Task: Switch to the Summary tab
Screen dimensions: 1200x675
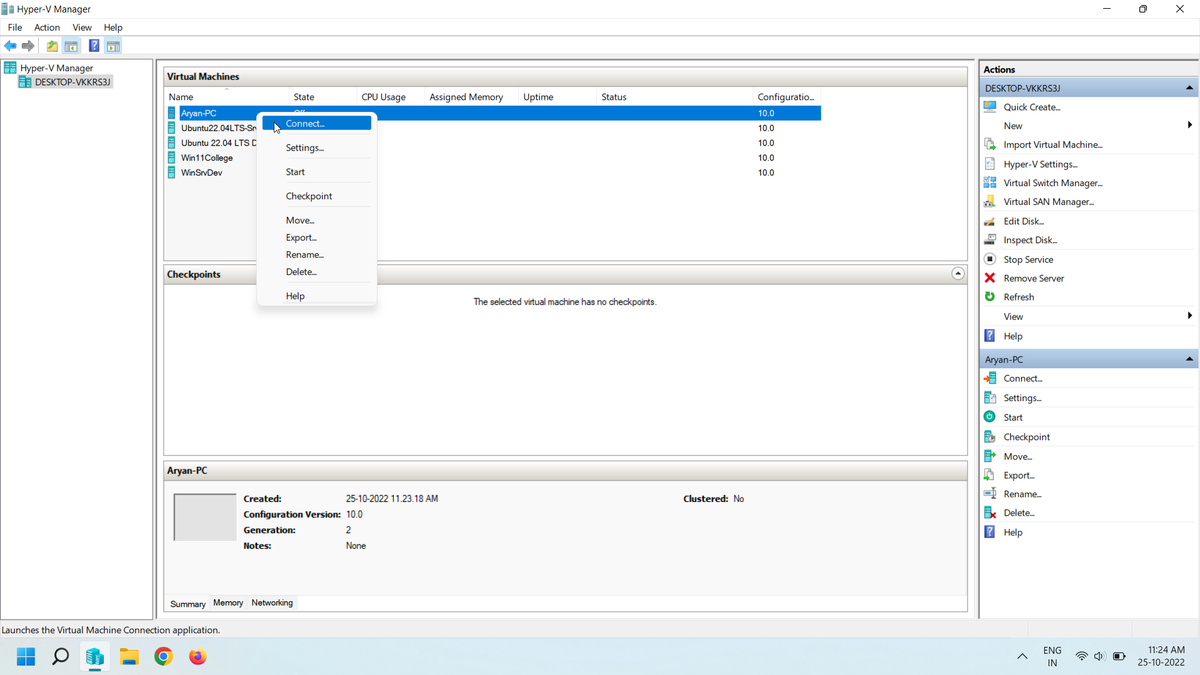Action: [187, 604]
